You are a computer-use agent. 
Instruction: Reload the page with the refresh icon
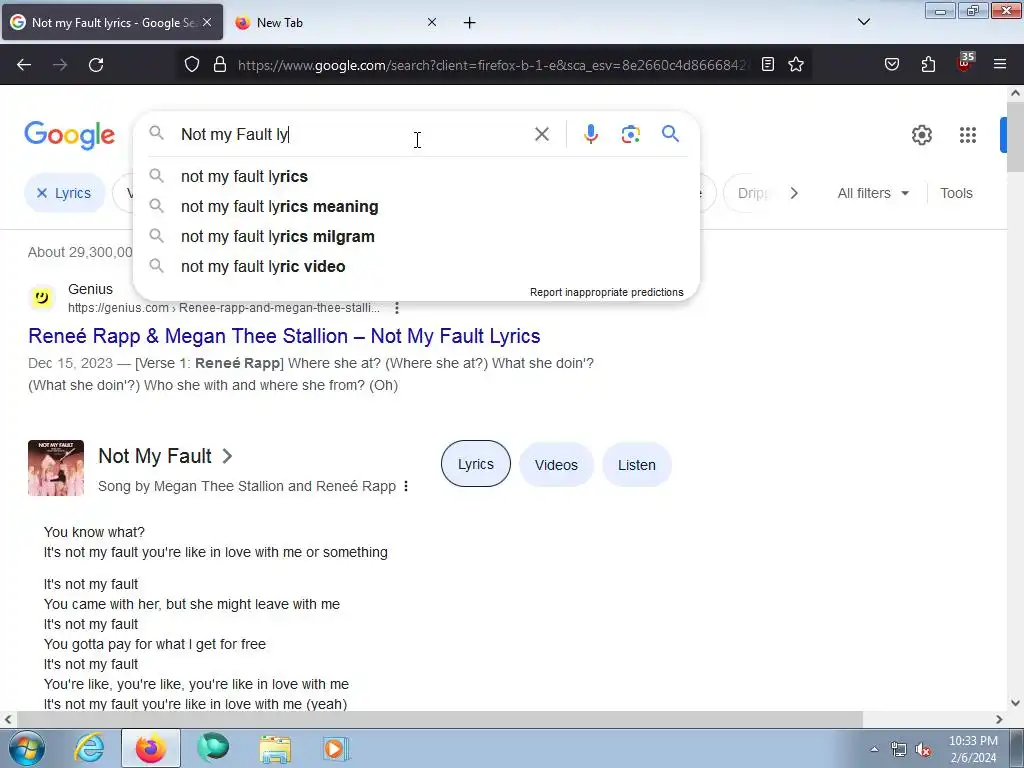click(96, 65)
